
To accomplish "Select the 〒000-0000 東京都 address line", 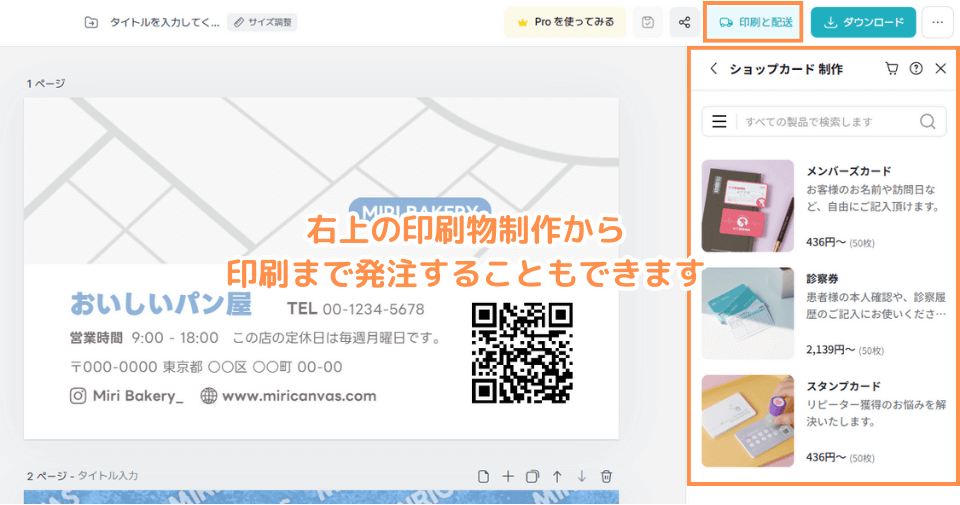I will [206, 367].
